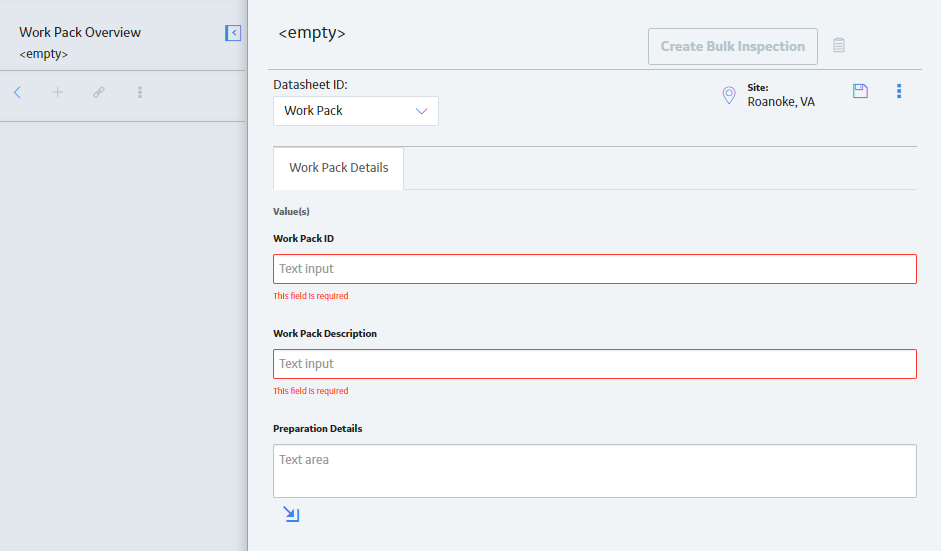This screenshot has height=551, width=941.
Task: Click the Roanoke, VA site text
Action: pos(781,102)
